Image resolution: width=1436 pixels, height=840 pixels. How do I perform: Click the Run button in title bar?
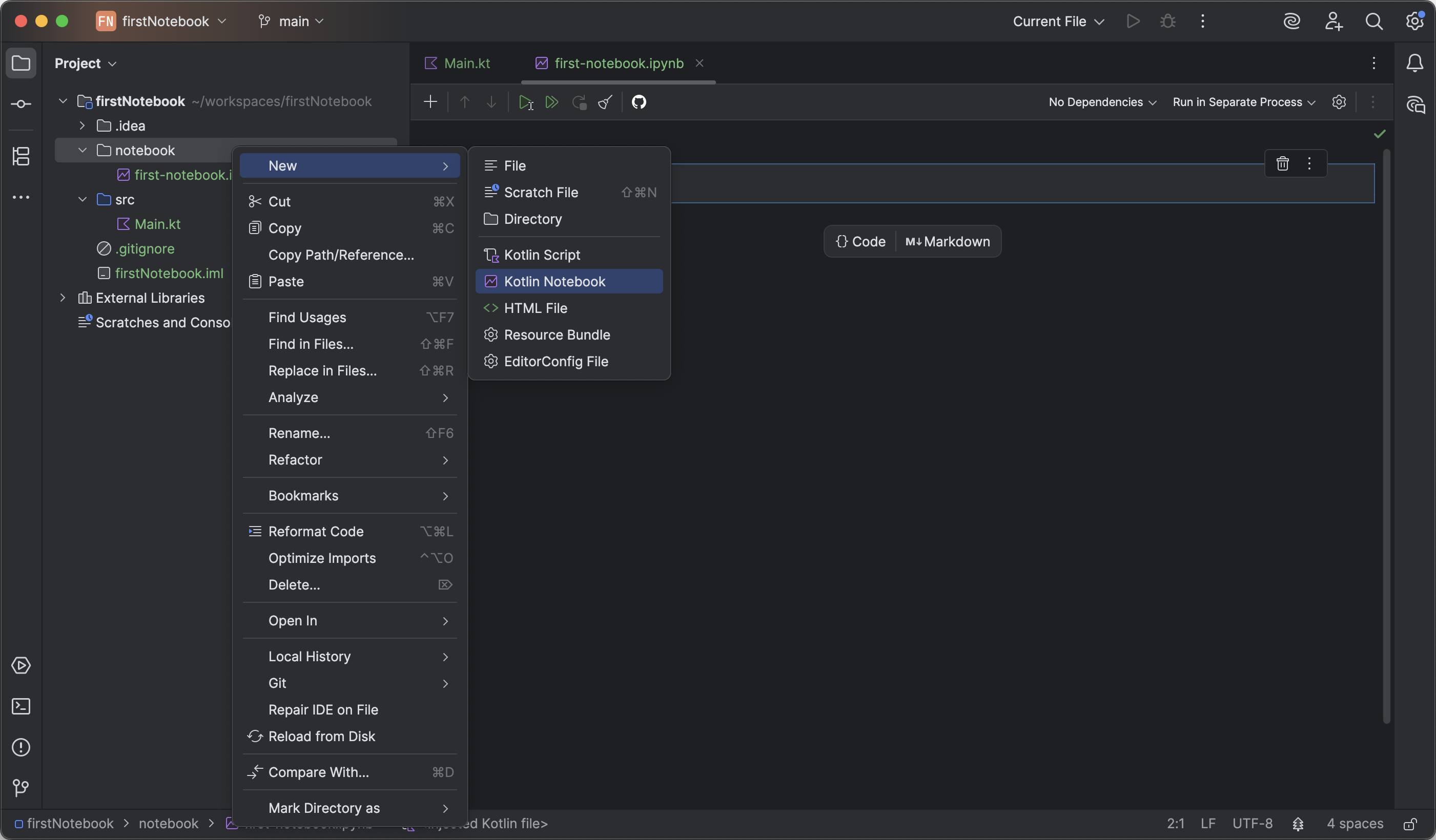(x=1133, y=21)
